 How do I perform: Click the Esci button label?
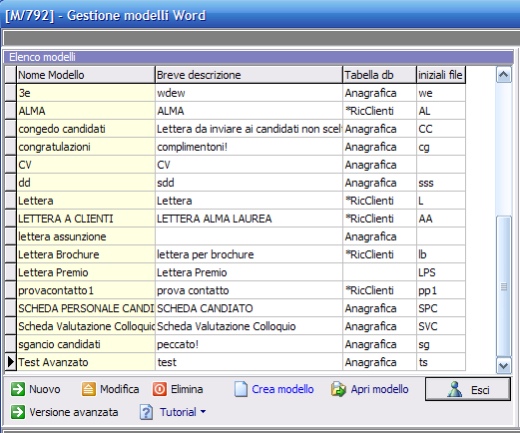[480, 390]
